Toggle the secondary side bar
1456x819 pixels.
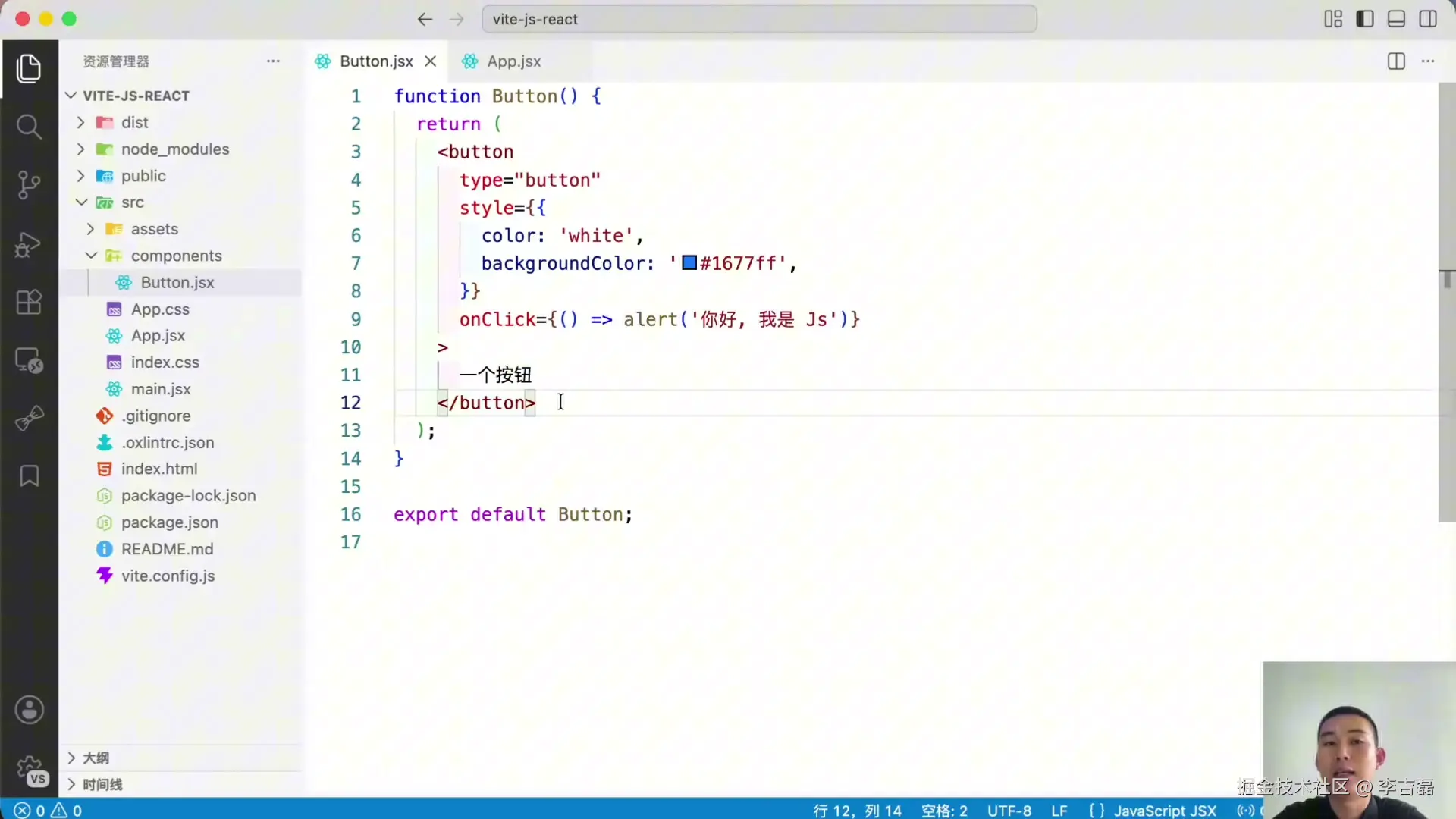coord(1428,19)
